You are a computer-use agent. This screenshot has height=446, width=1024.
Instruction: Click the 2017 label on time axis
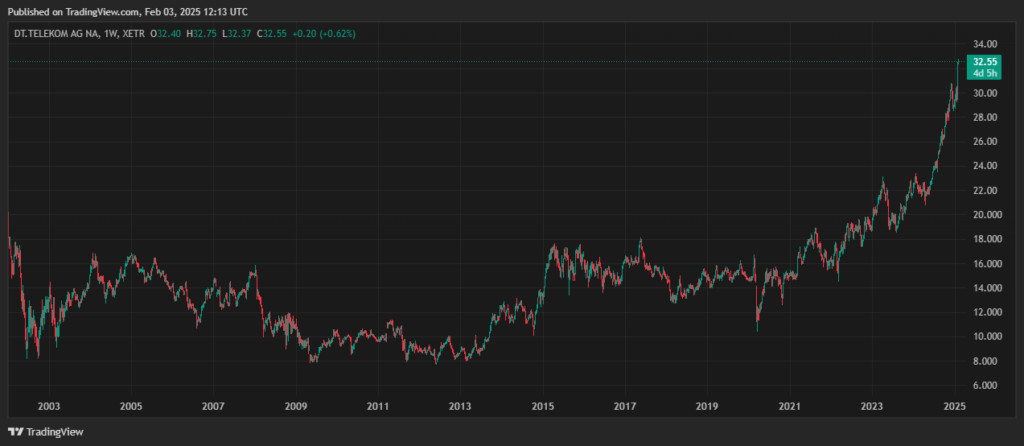tap(625, 406)
